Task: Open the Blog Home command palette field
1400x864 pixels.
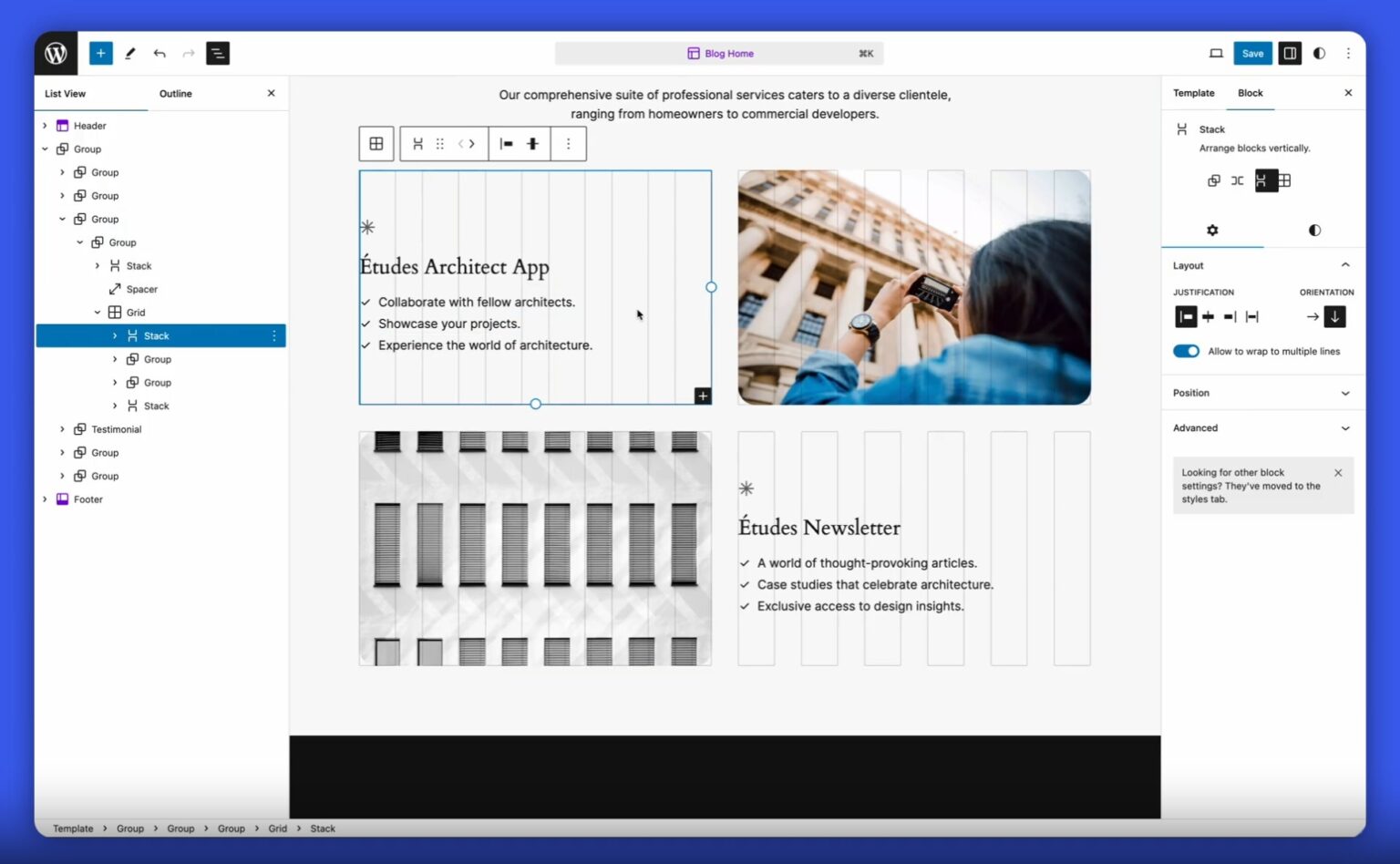Action: point(719,54)
